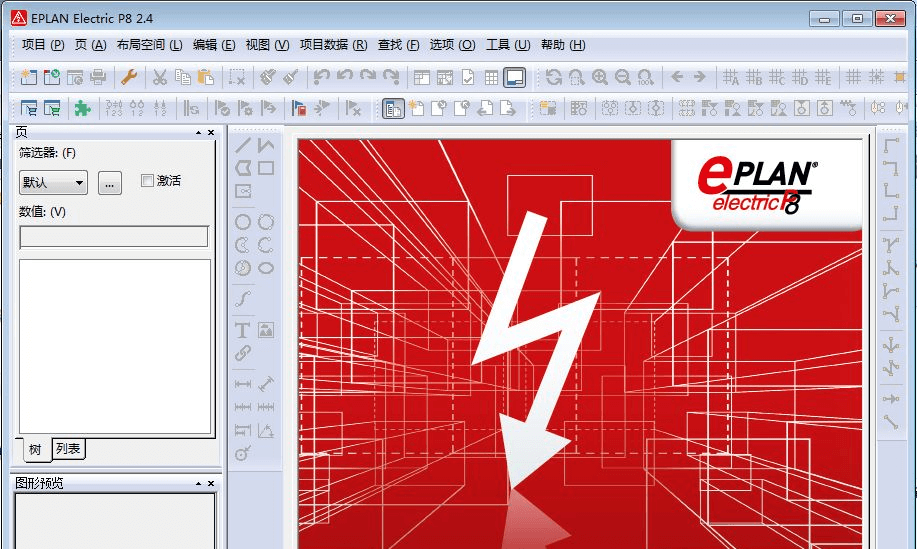Click the Paste clipboard icon

coord(205,77)
